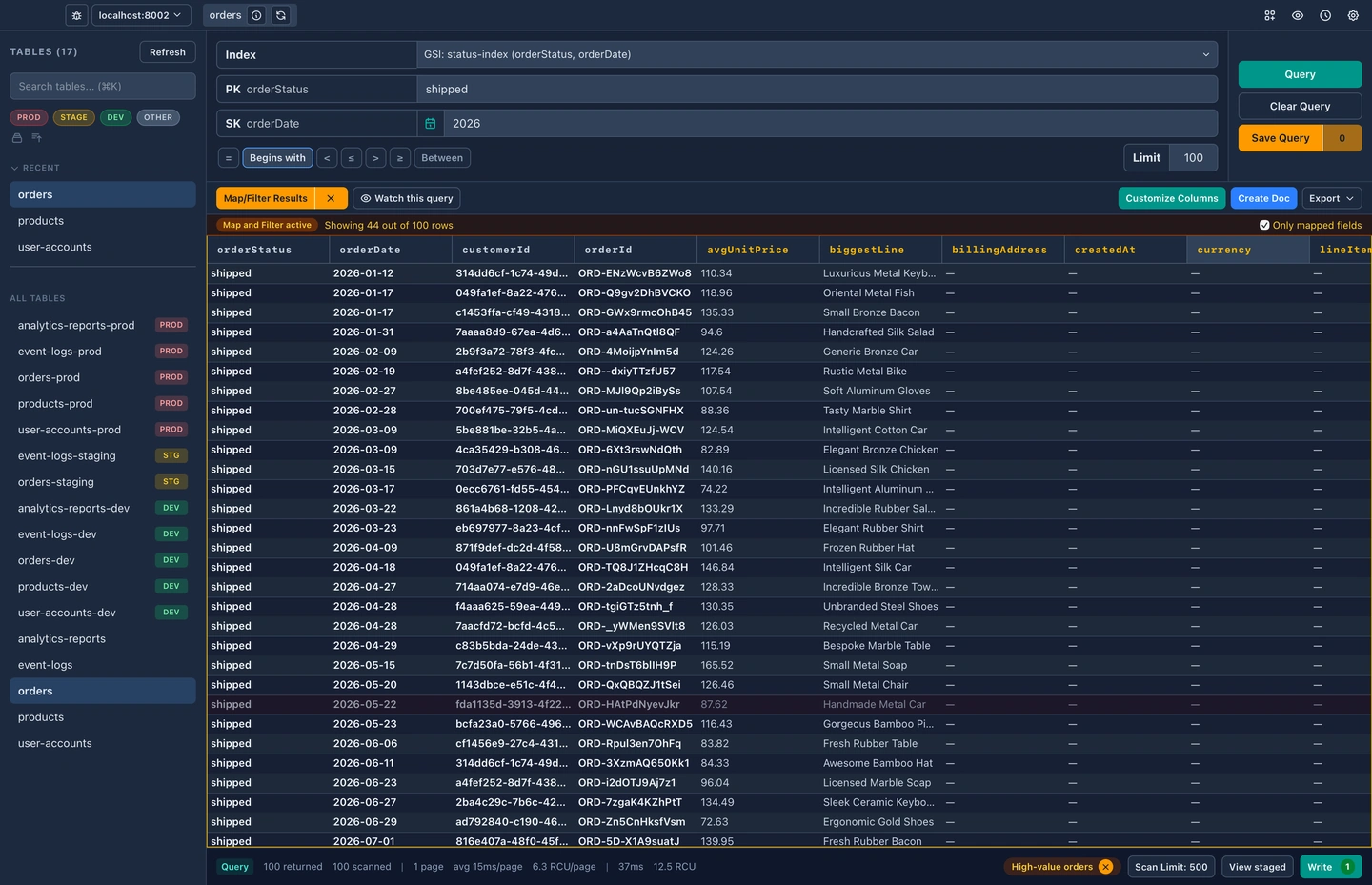Open View staged changes
The width and height of the screenshot is (1372, 885).
pos(1257,867)
